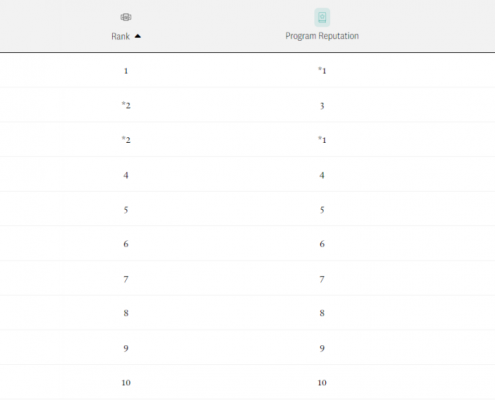Click the first *2 rank entry
495x400 pixels.
126,105
